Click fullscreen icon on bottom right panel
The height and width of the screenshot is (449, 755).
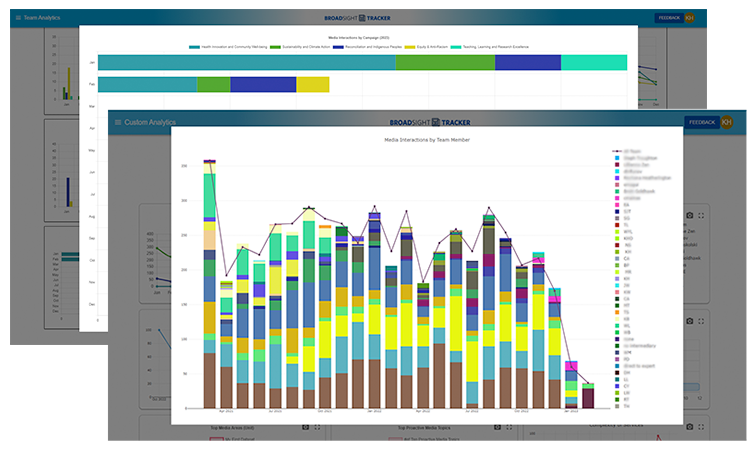click(701, 427)
